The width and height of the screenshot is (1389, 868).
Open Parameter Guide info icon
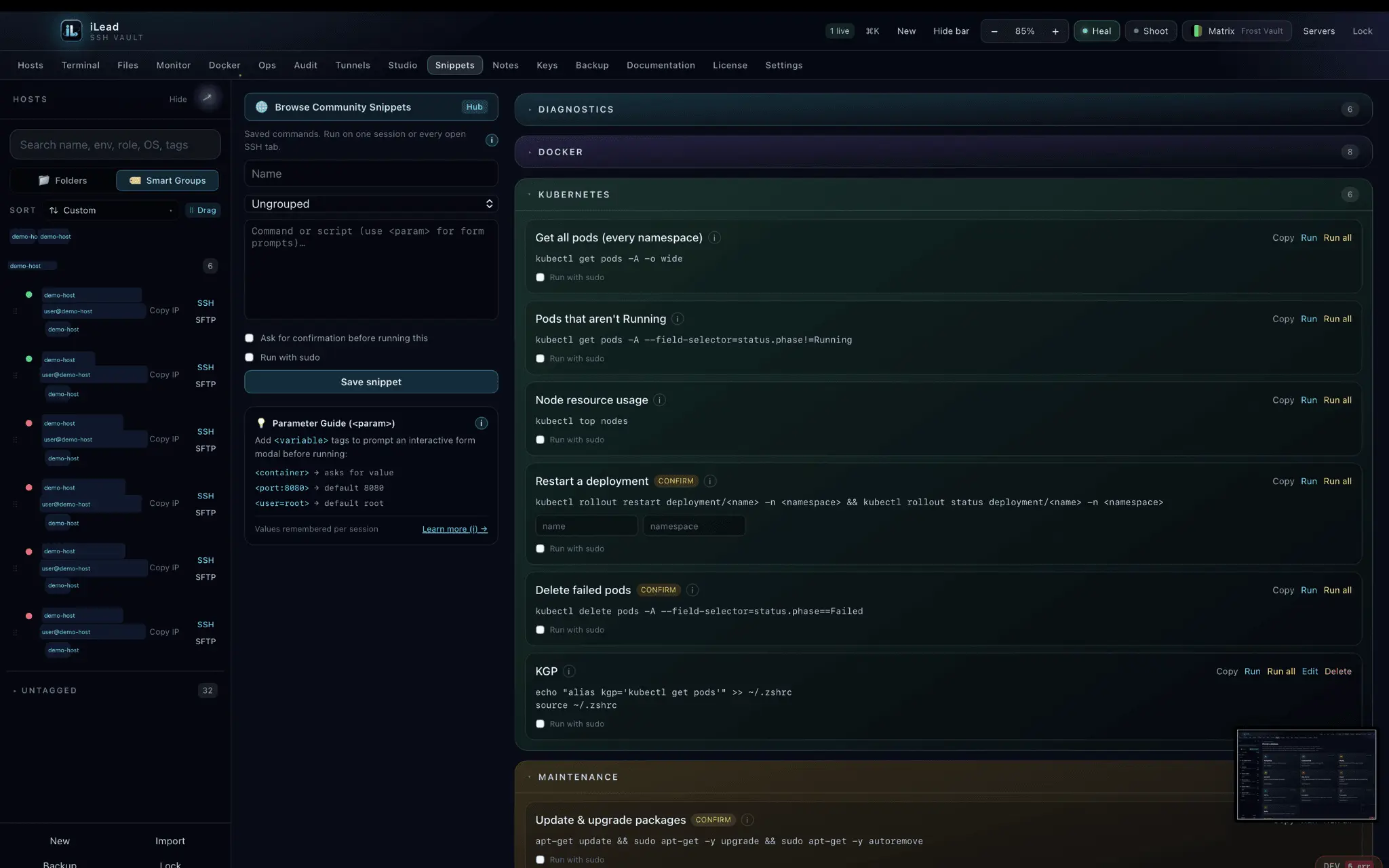482,423
